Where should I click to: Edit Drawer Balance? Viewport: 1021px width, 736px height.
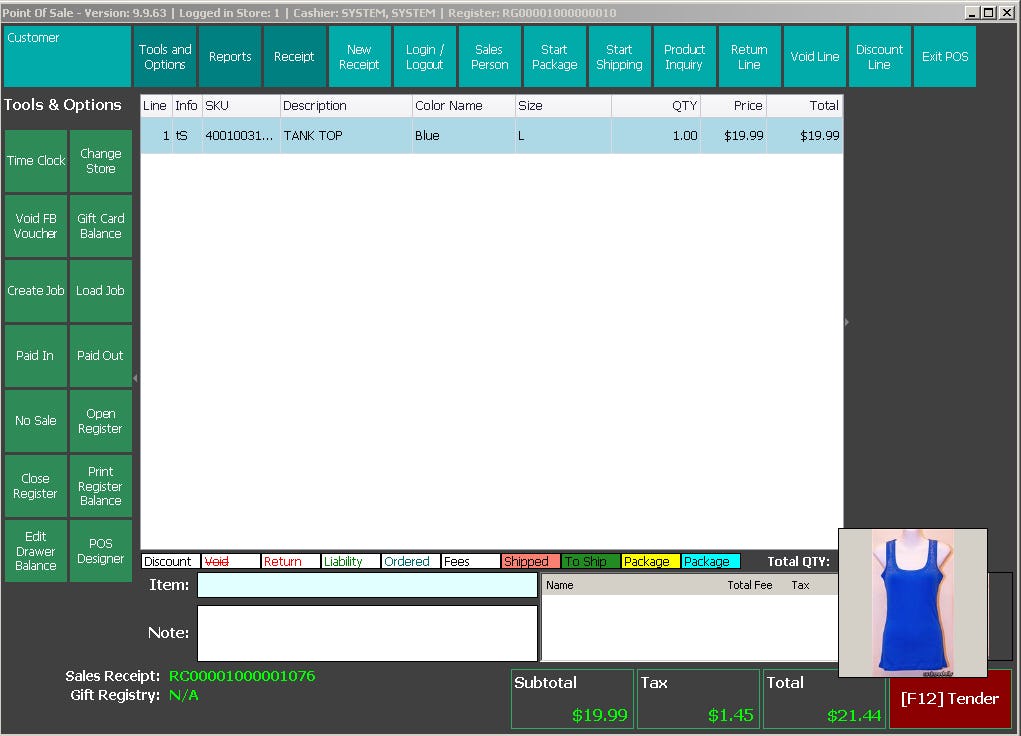pos(36,551)
